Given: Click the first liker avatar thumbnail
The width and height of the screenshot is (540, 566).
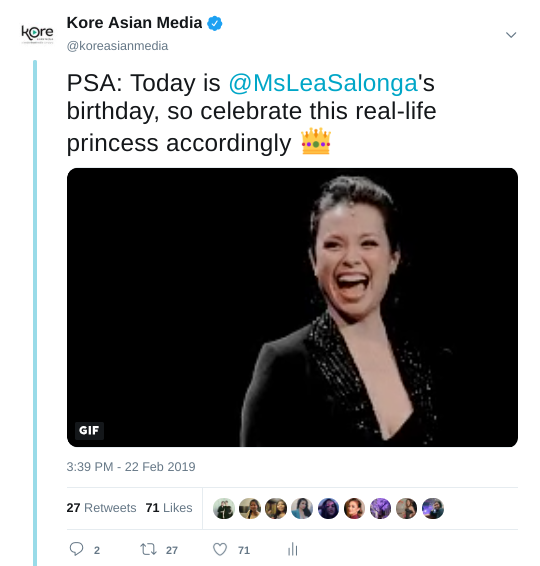Looking at the screenshot, I should click(224, 509).
